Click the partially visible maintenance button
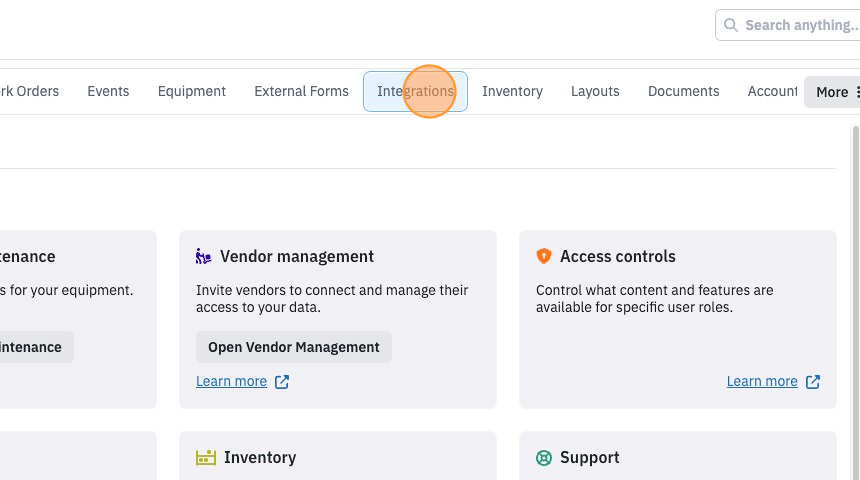860x480 pixels. pos(37,347)
